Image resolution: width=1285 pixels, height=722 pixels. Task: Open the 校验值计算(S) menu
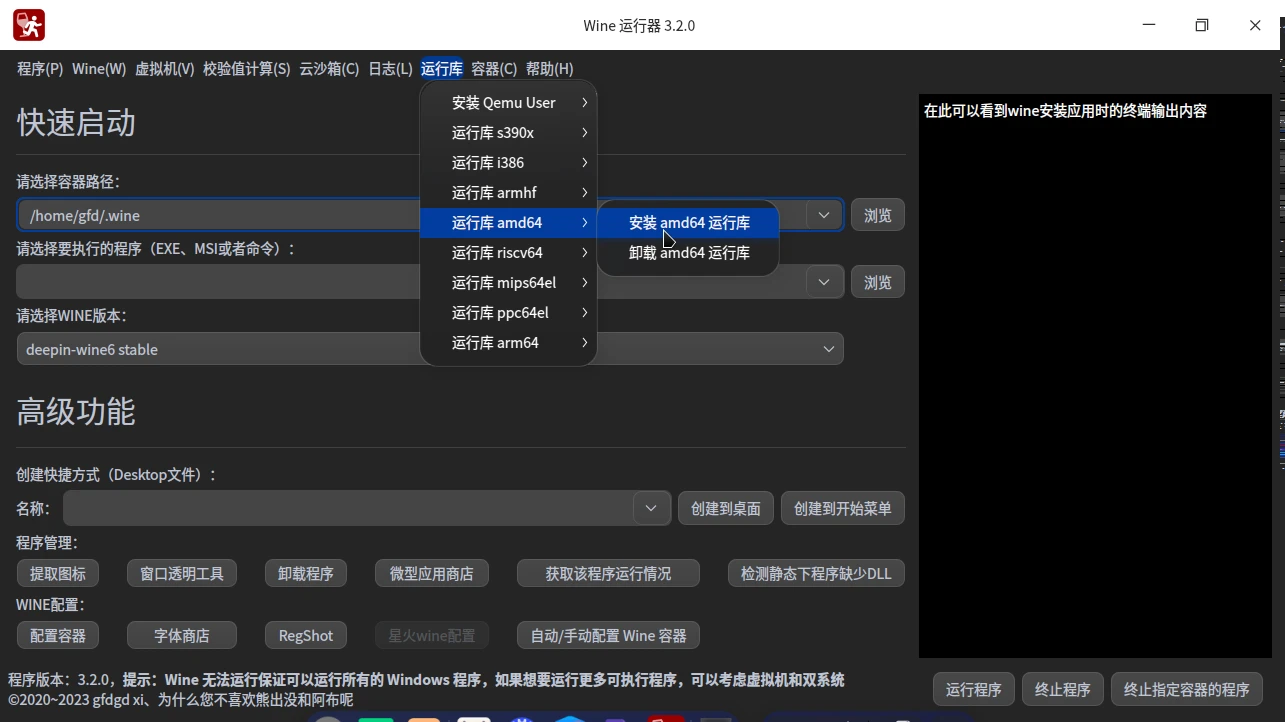247,69
